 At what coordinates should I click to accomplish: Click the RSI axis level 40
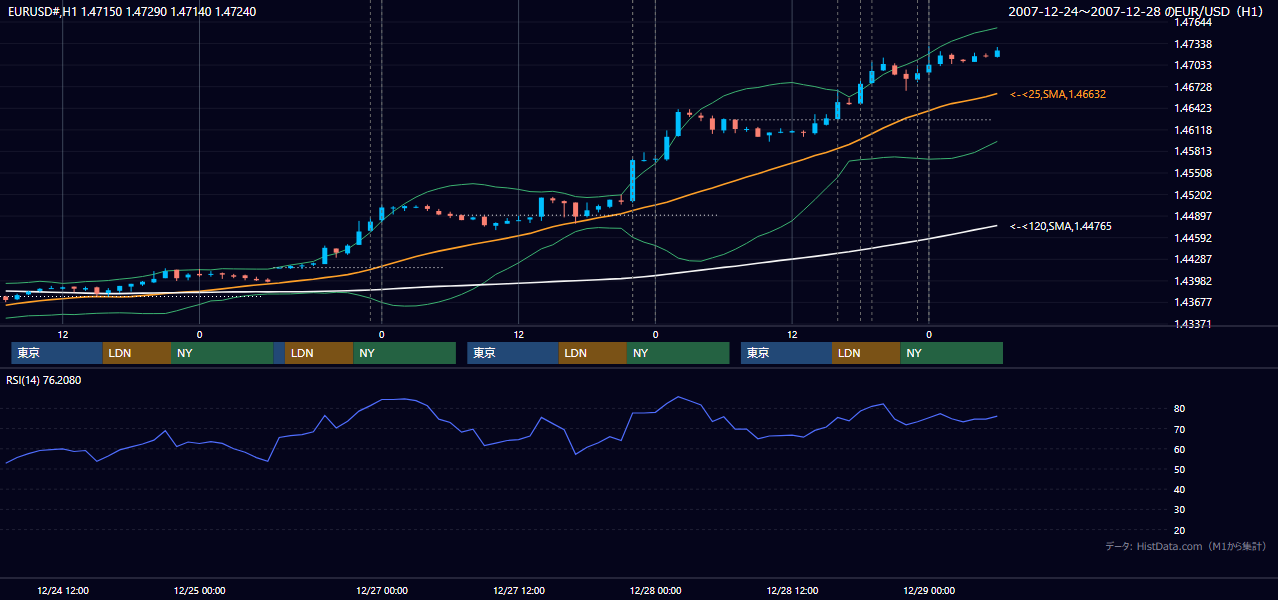click(1179, 489)
